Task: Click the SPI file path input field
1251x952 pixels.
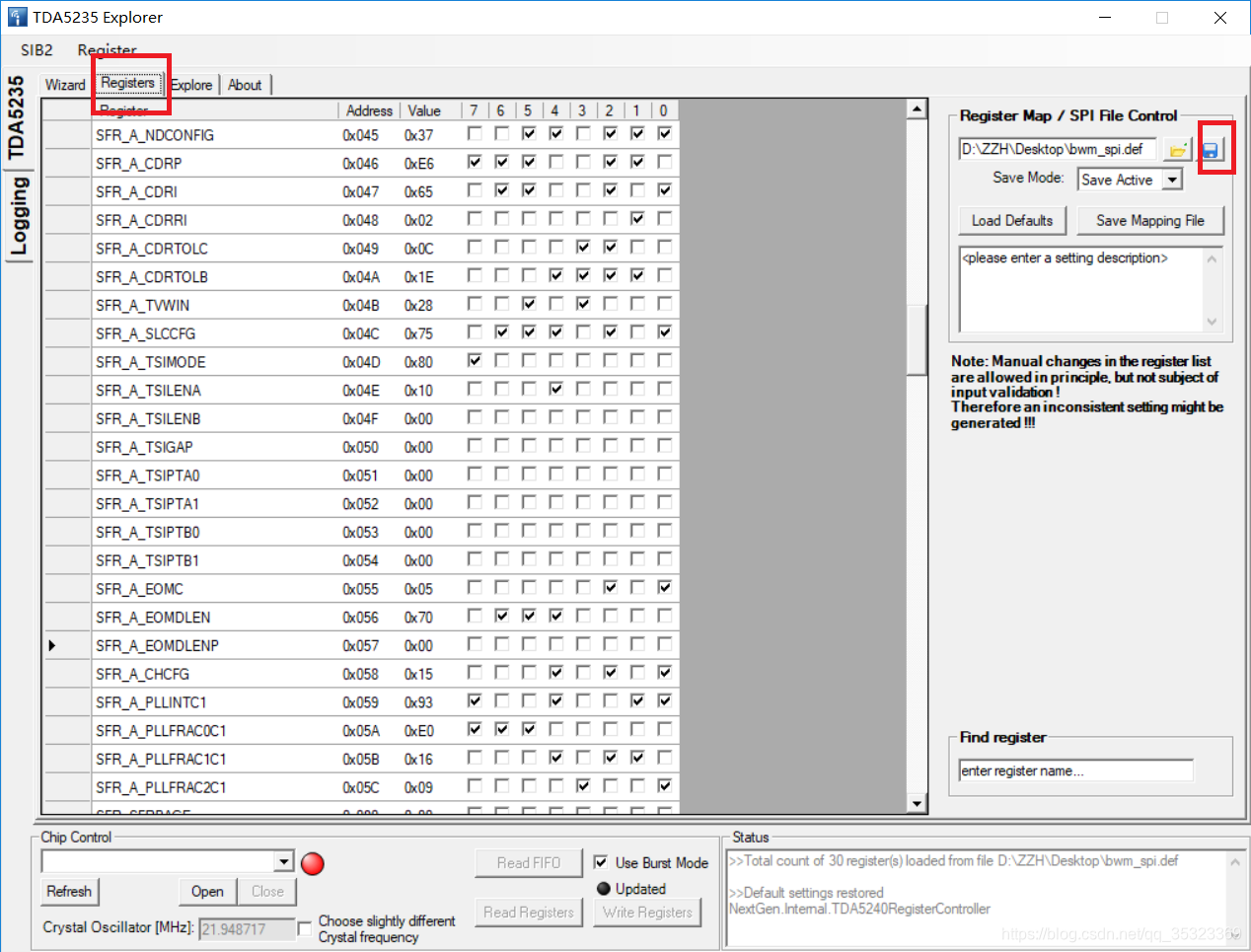Action: [1058, 149]
